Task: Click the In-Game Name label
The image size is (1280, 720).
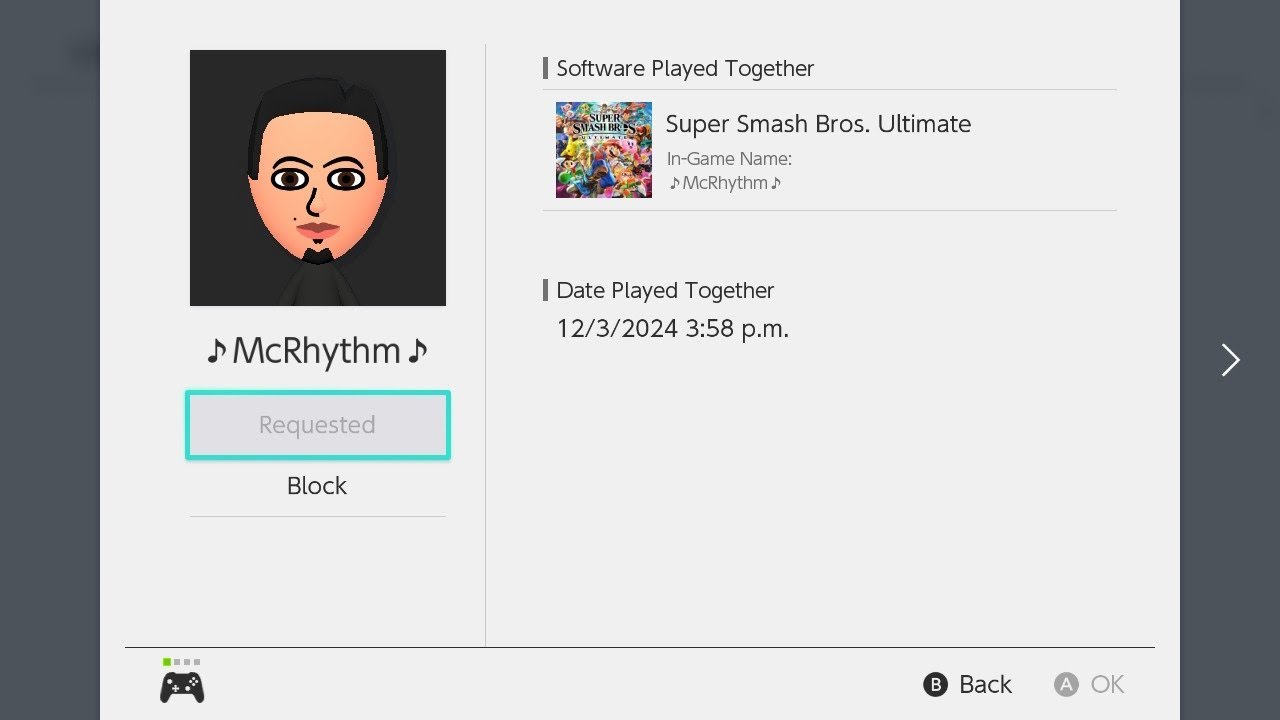Action: click(729, 159)
